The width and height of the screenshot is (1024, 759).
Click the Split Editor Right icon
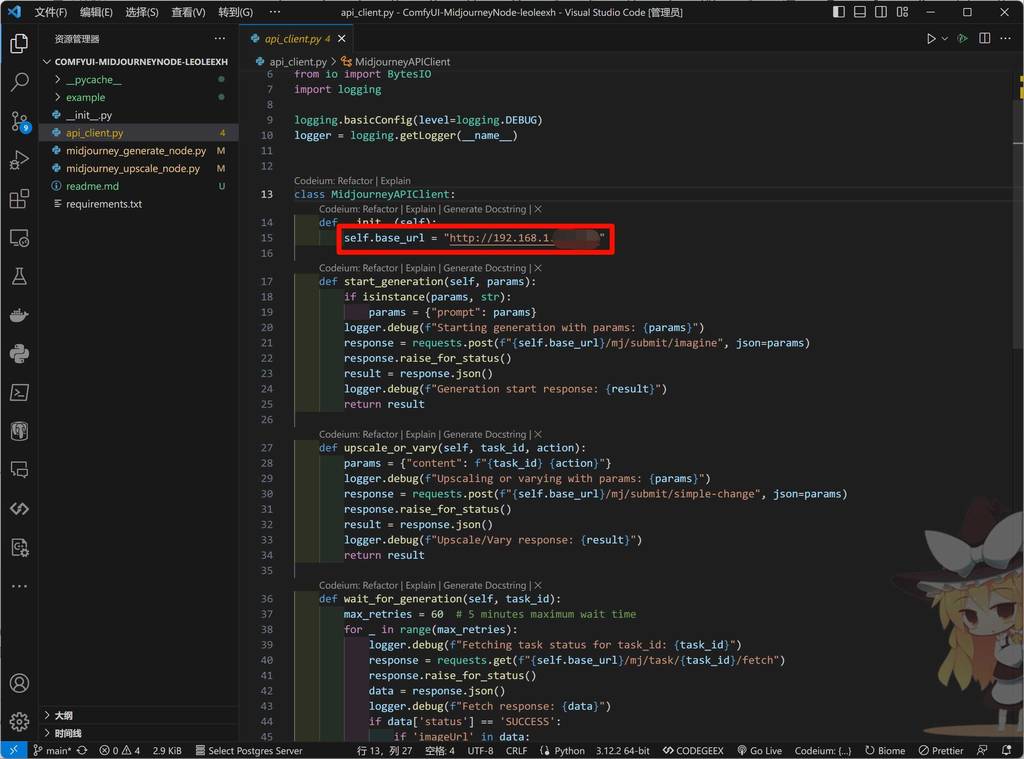point(984,39)
